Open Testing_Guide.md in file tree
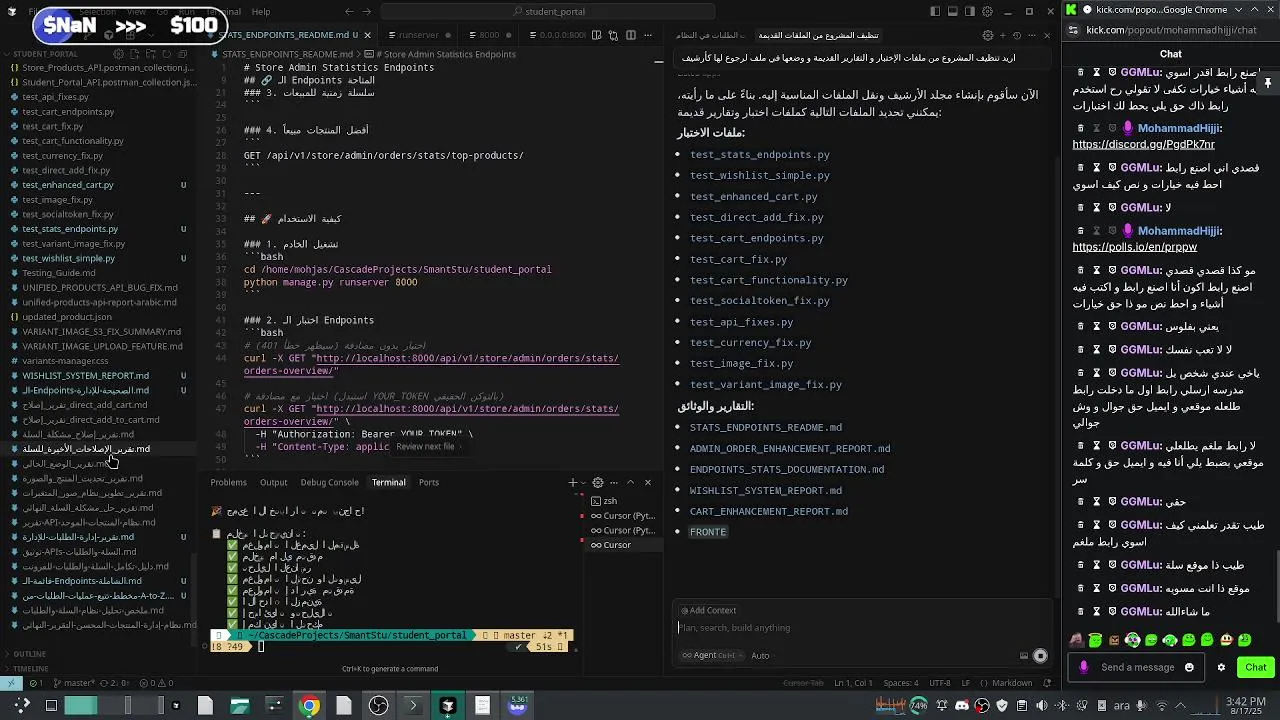 [59, 273]
